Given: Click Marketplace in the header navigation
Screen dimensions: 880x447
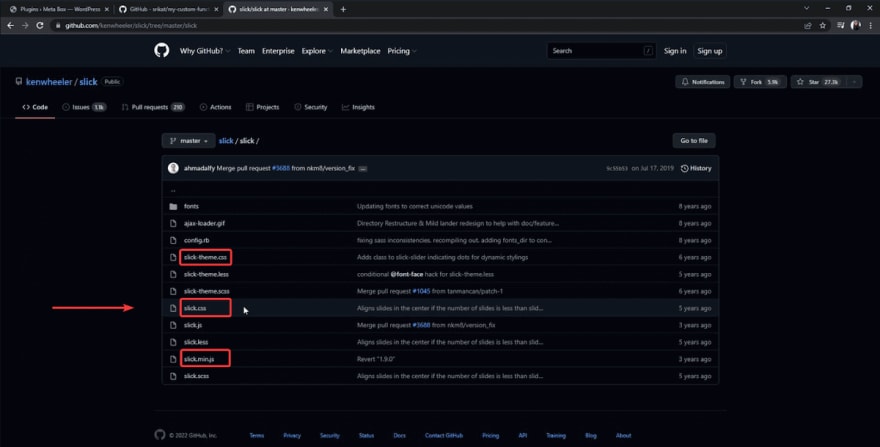Looking at the screenshot, I should pyautogui.click(x=360, y=51).
